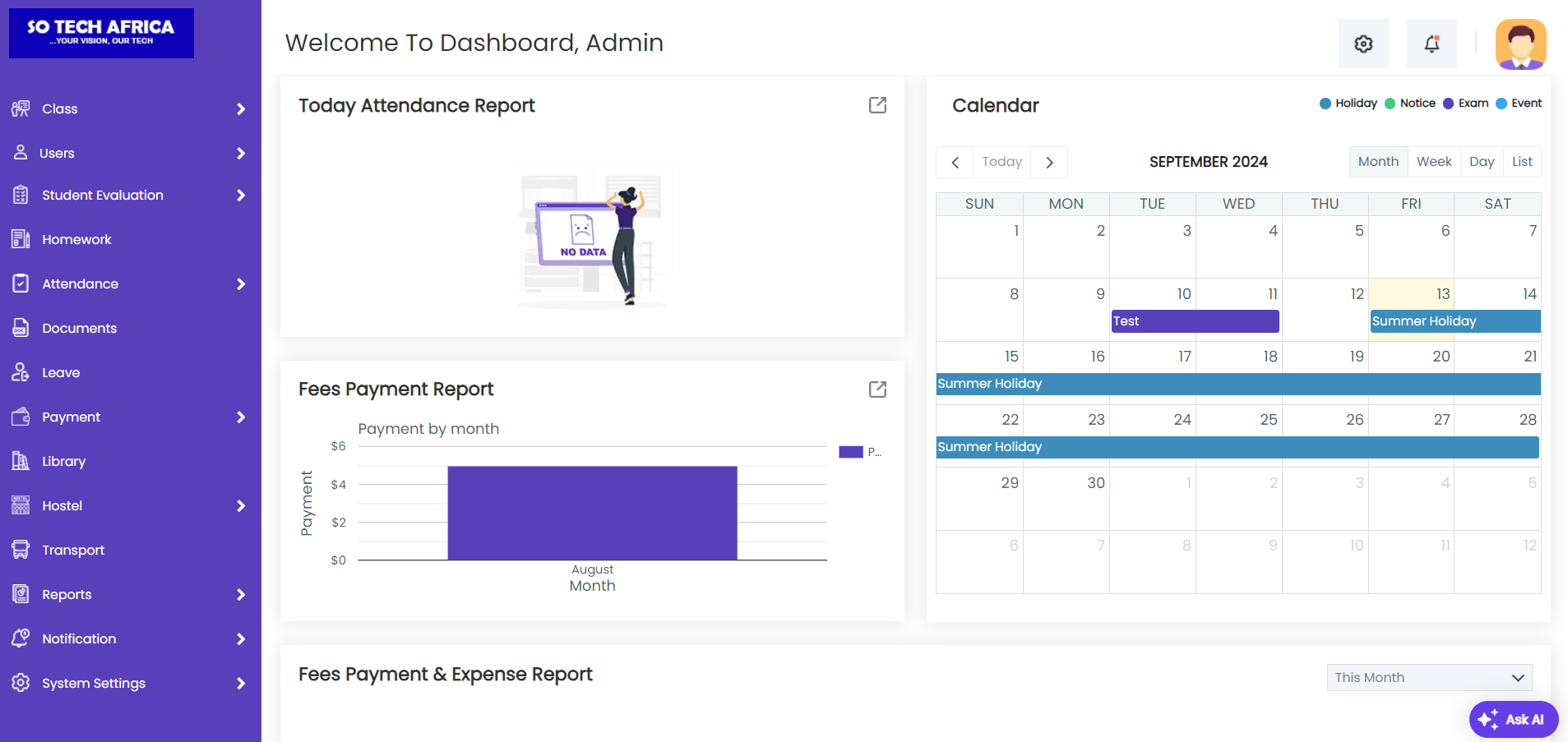
Task: Open settings gear icon in header
Action: pos(1363,44)
